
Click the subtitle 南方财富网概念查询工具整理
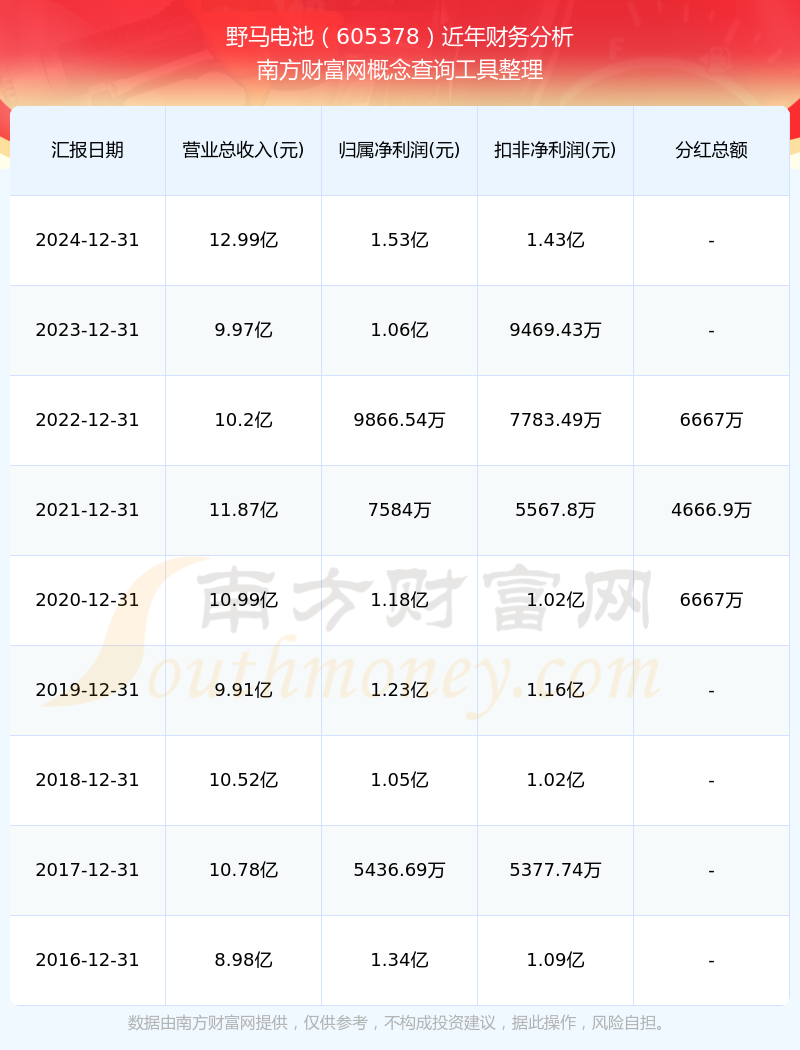tap(400, 70)
